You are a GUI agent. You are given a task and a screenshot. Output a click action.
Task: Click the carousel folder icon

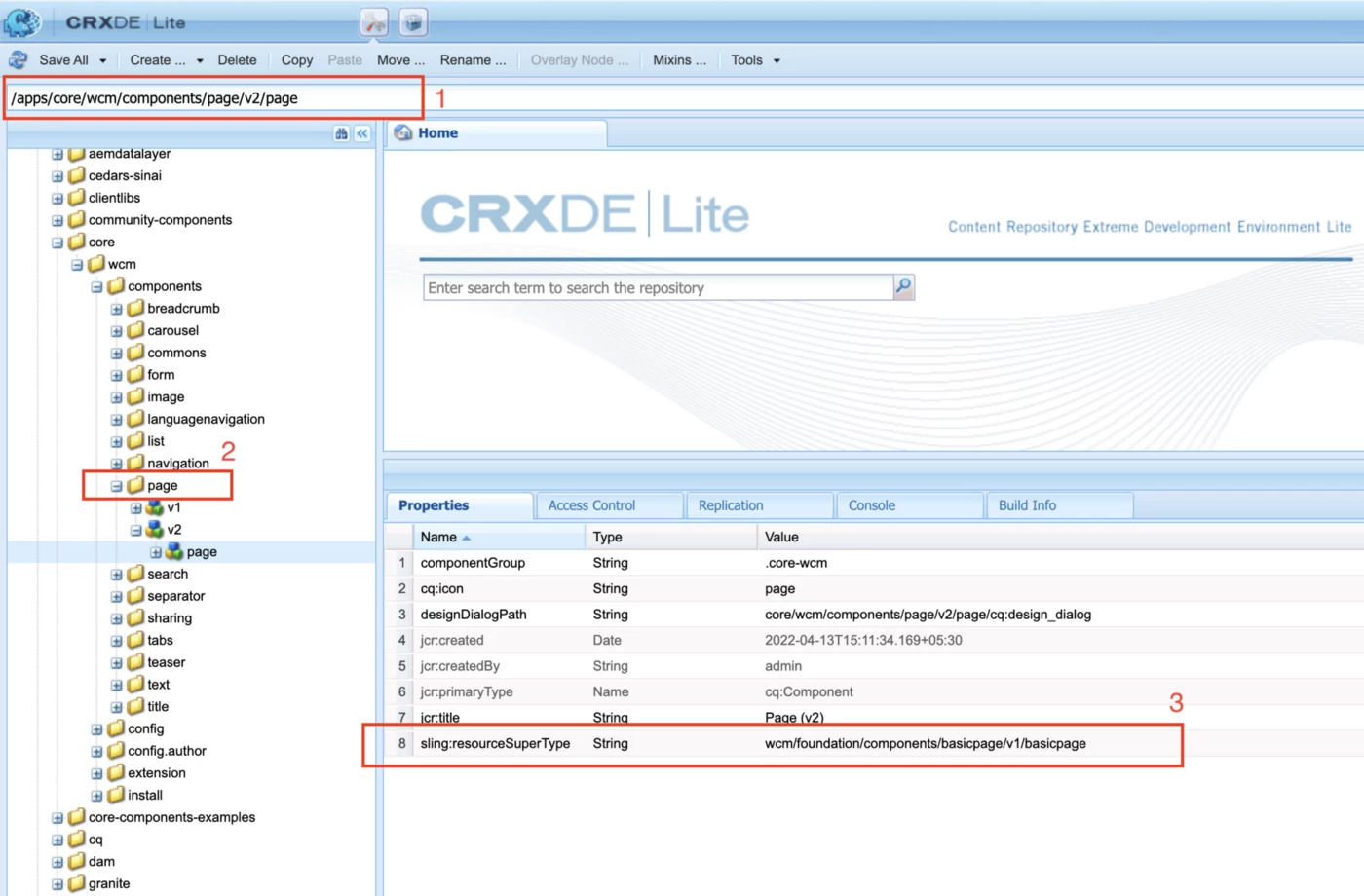[x=135, y=330]
